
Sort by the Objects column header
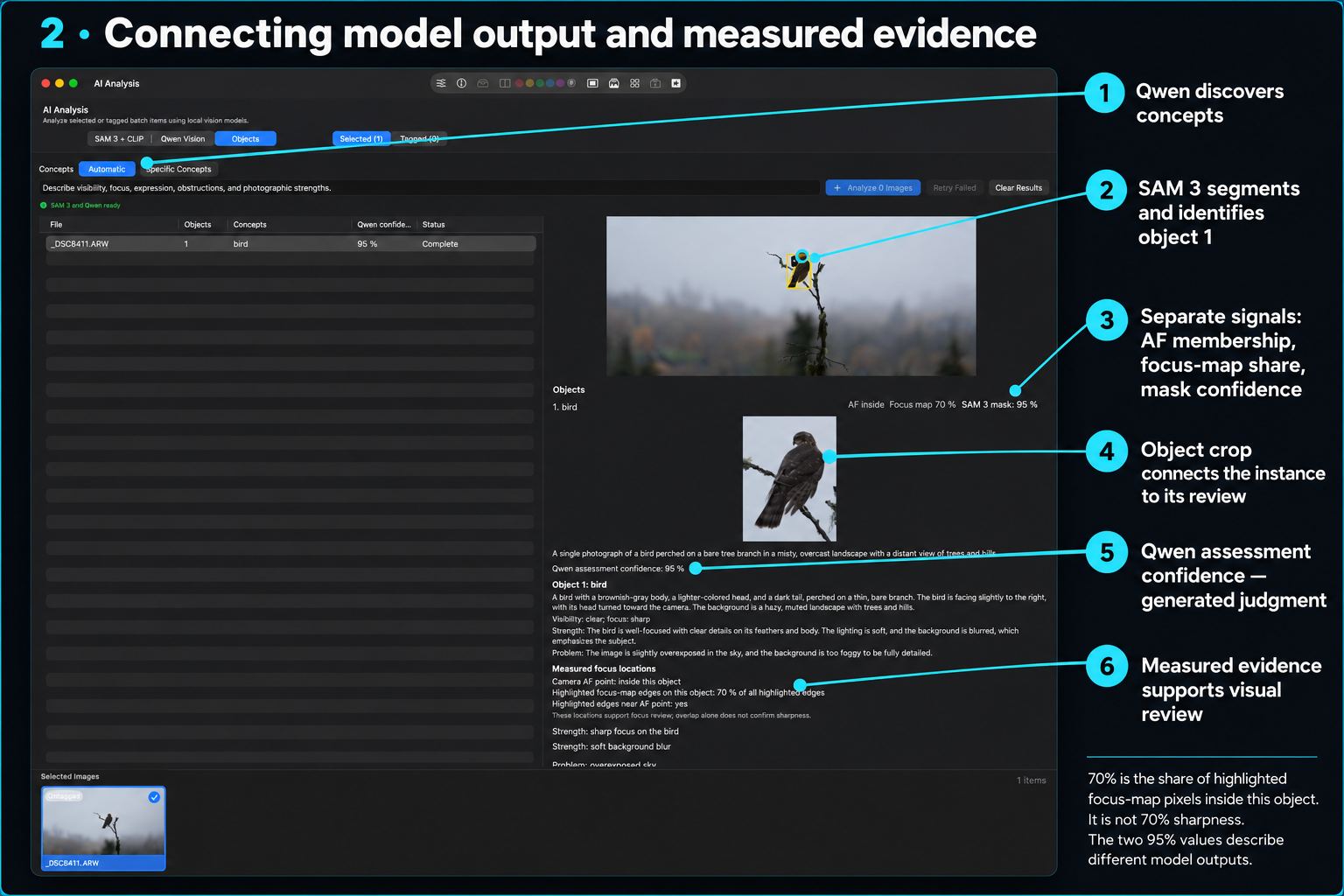(198, 225)
